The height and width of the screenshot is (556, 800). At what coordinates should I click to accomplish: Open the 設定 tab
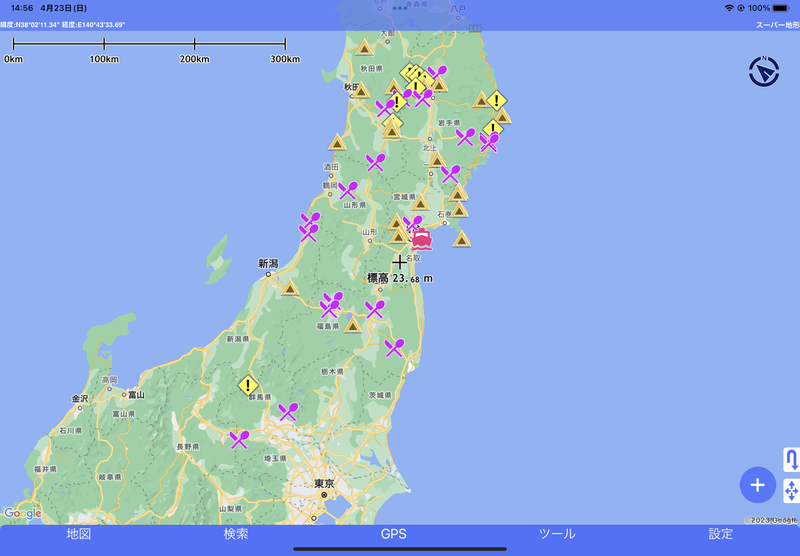pos(720,534)
